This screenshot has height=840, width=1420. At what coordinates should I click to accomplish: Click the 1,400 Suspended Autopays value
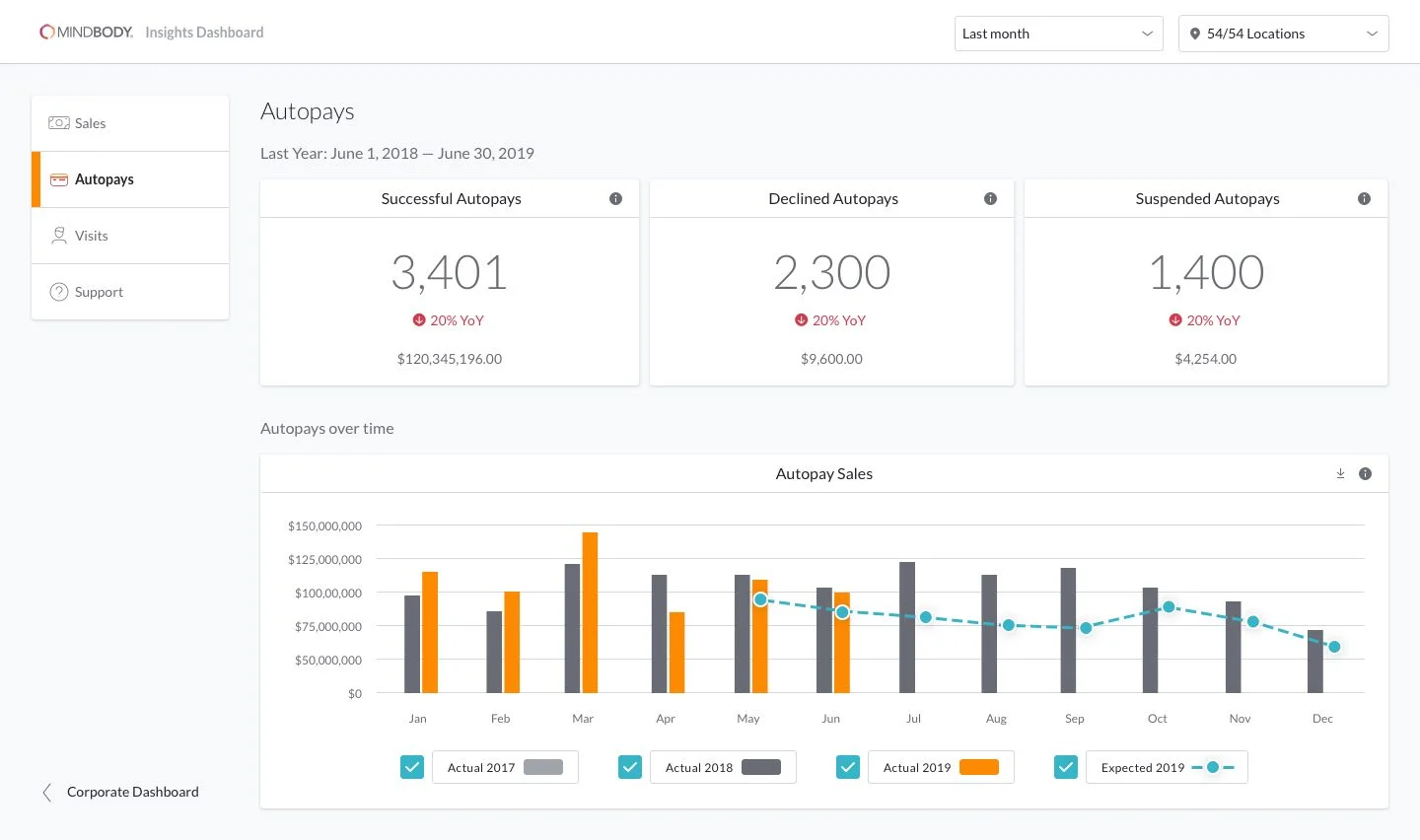coord(1206,272)
